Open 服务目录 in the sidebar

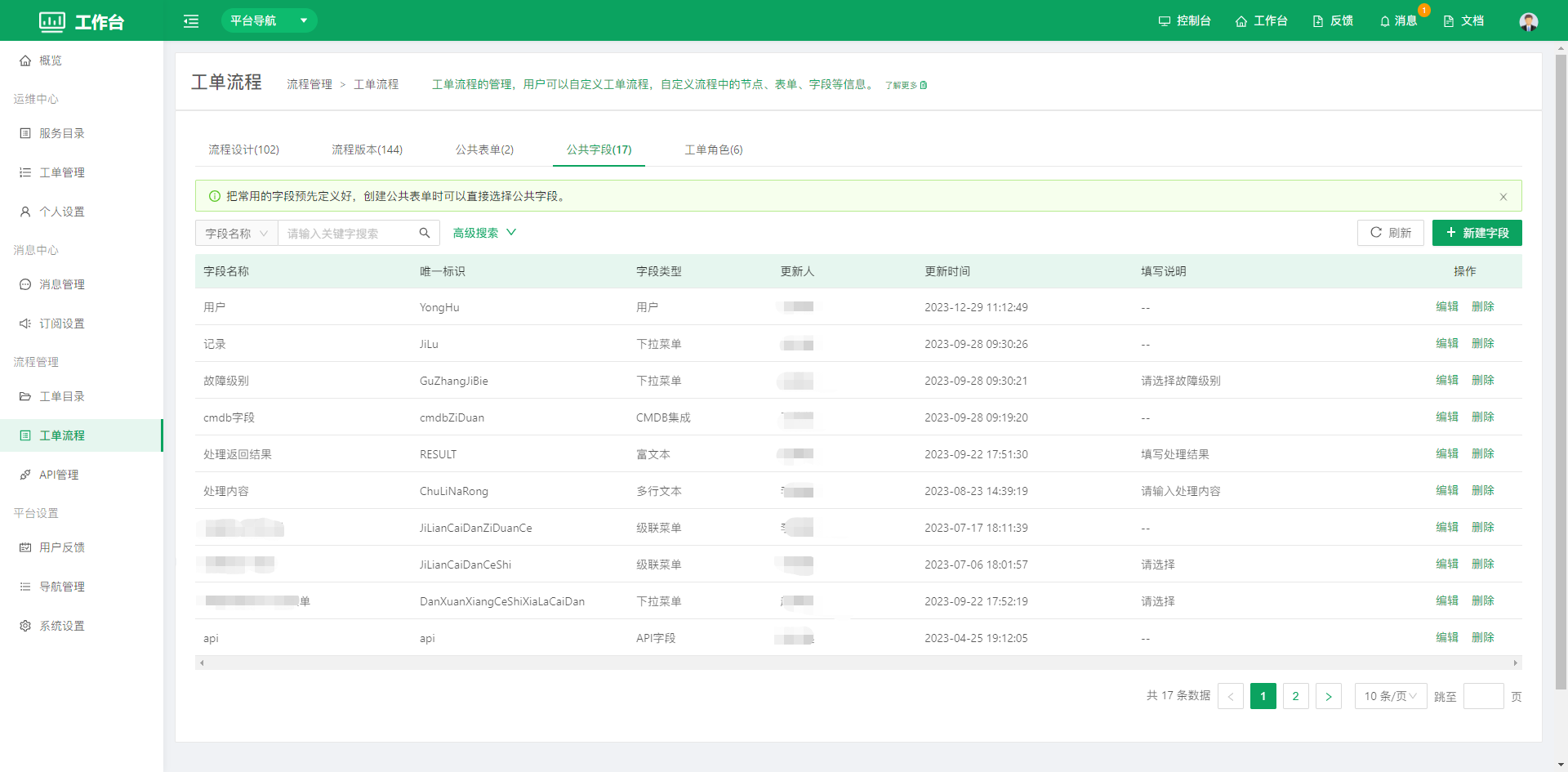coord(82,133)
